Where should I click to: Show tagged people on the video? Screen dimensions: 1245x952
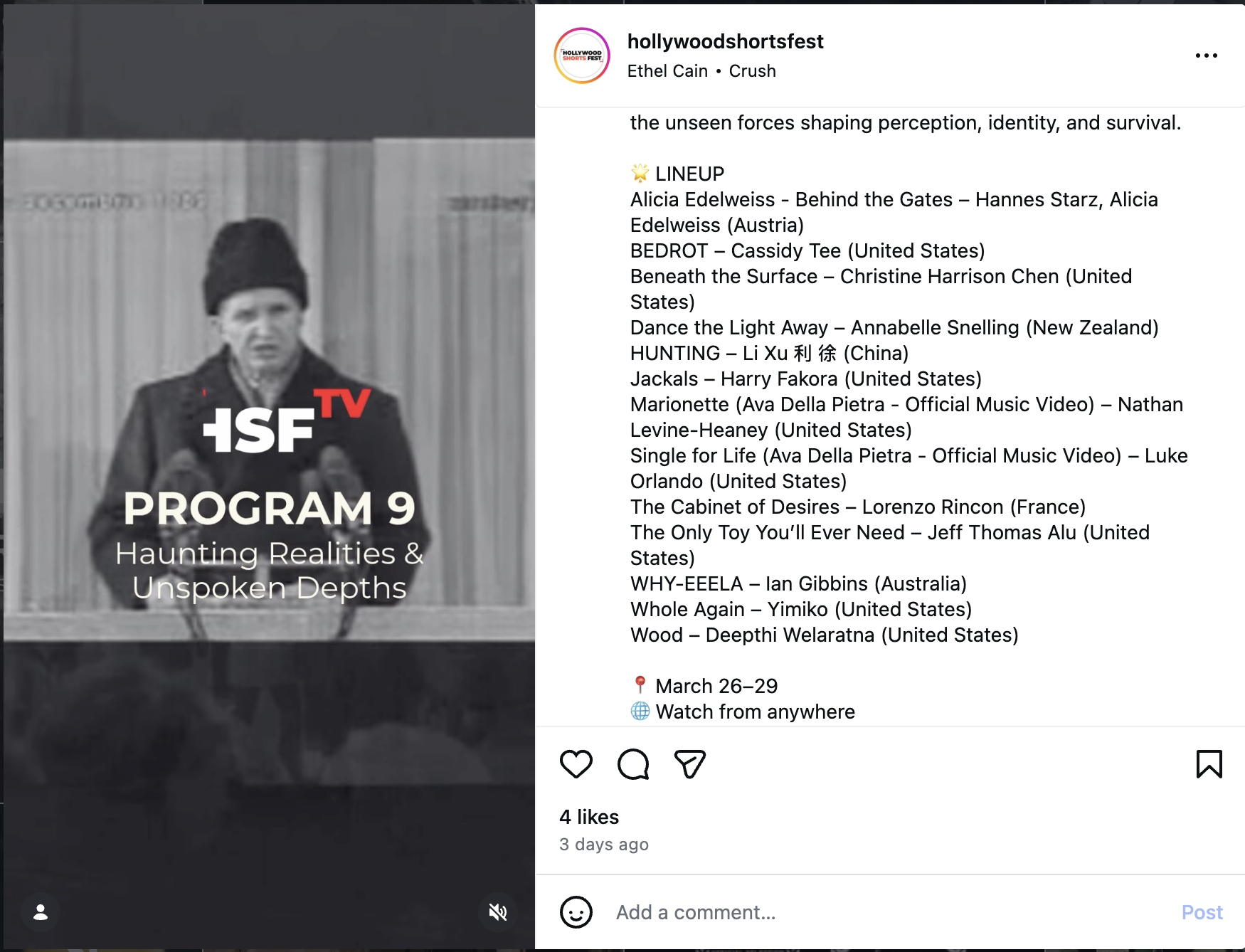[41, 911]
